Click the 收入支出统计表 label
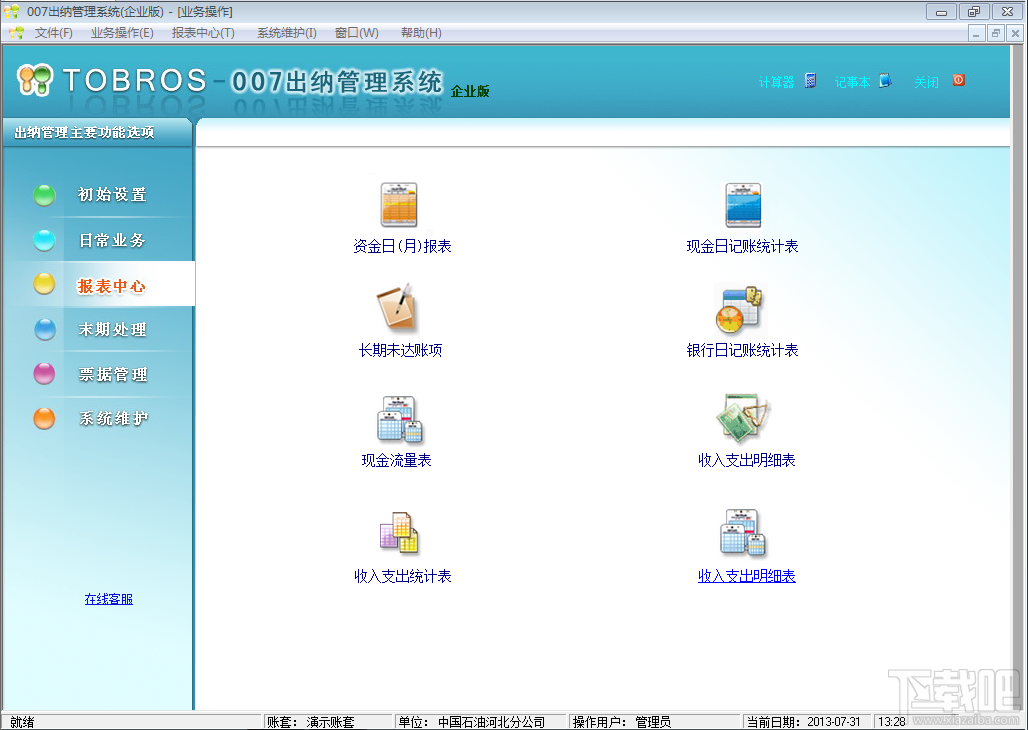 pyautogui.click(x=403, y=576)
